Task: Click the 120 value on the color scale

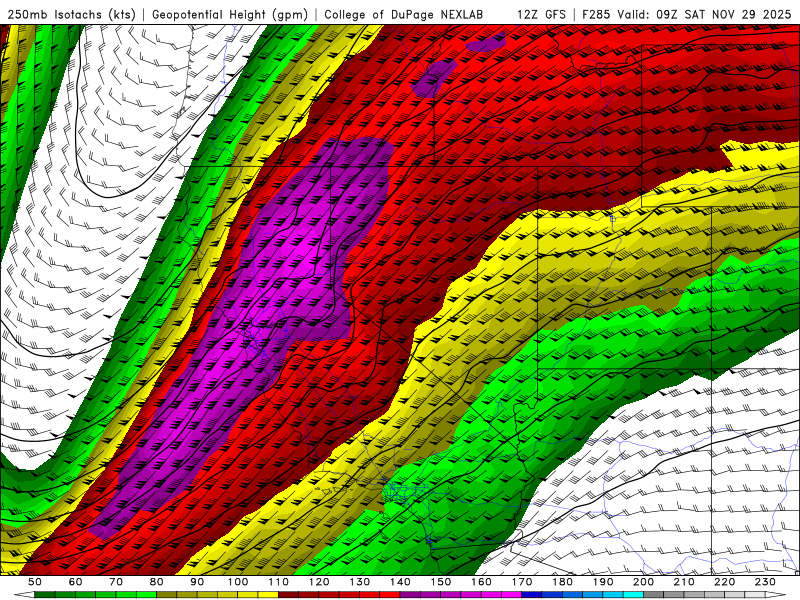Action: [x=319, y=582]
